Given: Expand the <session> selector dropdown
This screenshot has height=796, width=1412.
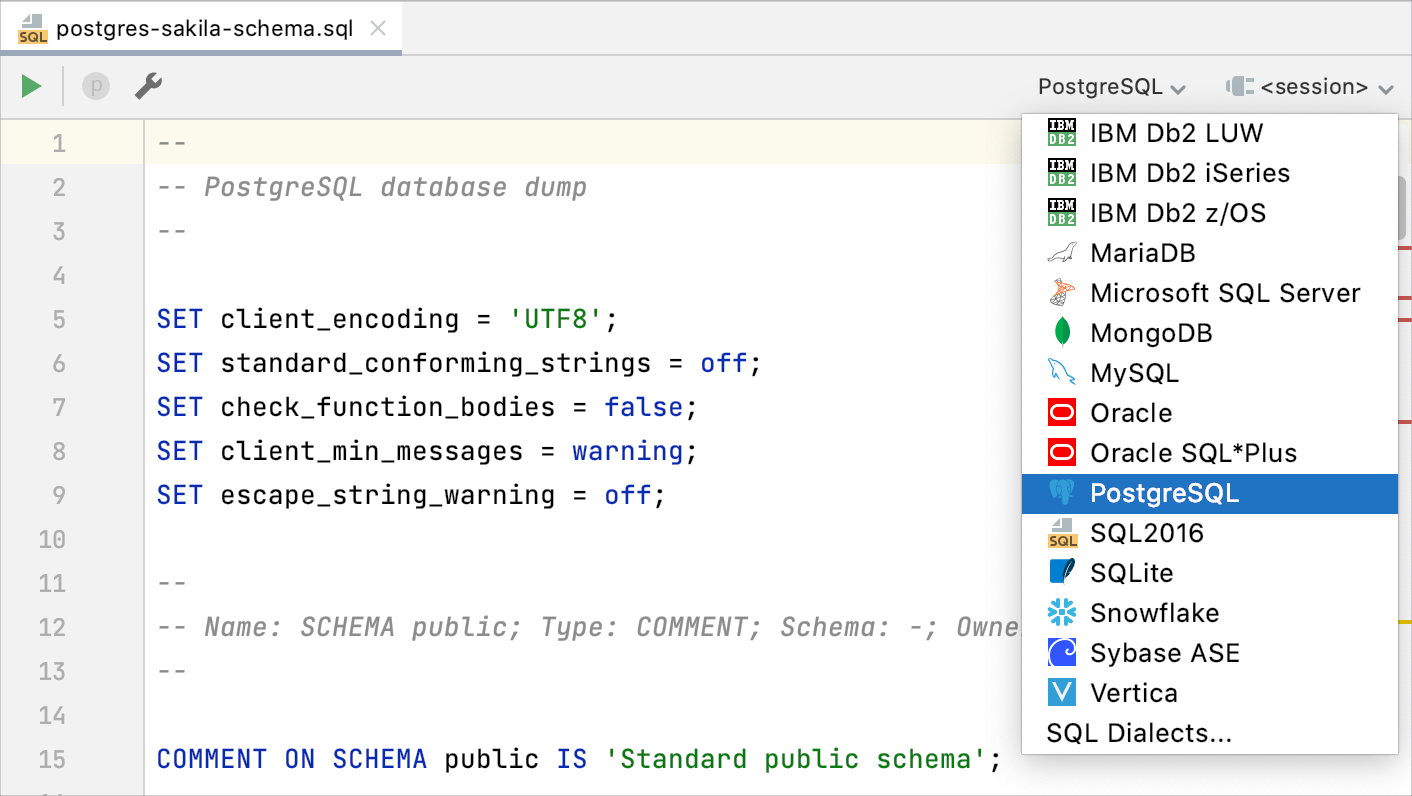Looking at the screenshot, I should [x=1310, y=86].
